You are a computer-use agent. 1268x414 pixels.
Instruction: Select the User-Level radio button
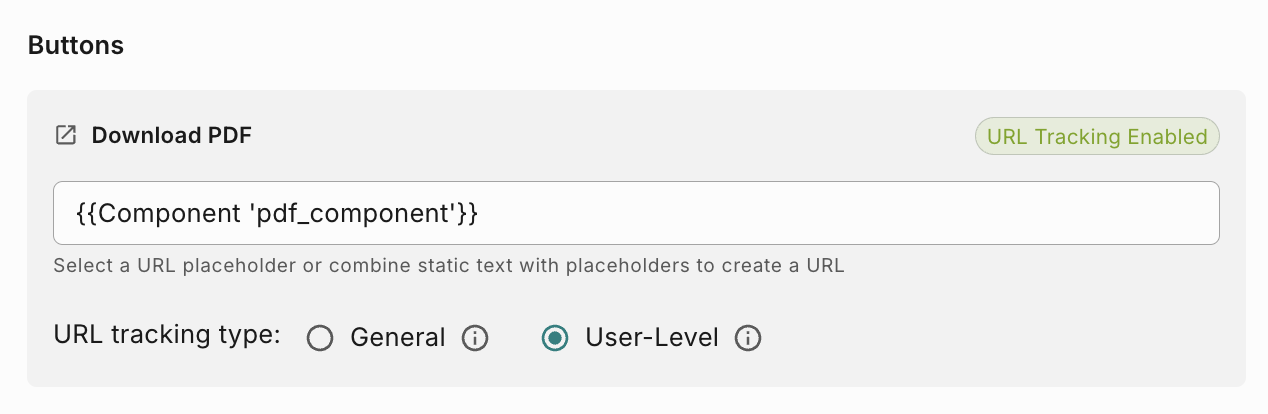(554, 338)
